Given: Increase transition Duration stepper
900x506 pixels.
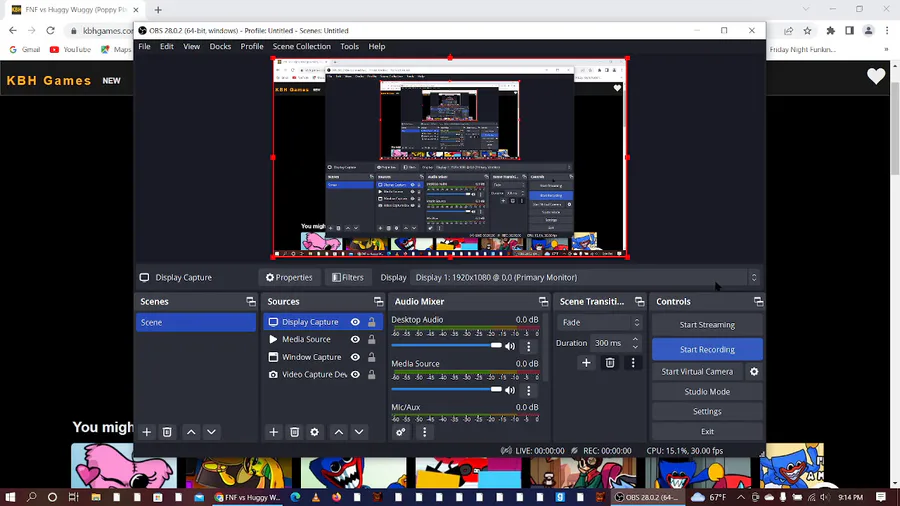Looking at the screenshot, I should point(635,340).
